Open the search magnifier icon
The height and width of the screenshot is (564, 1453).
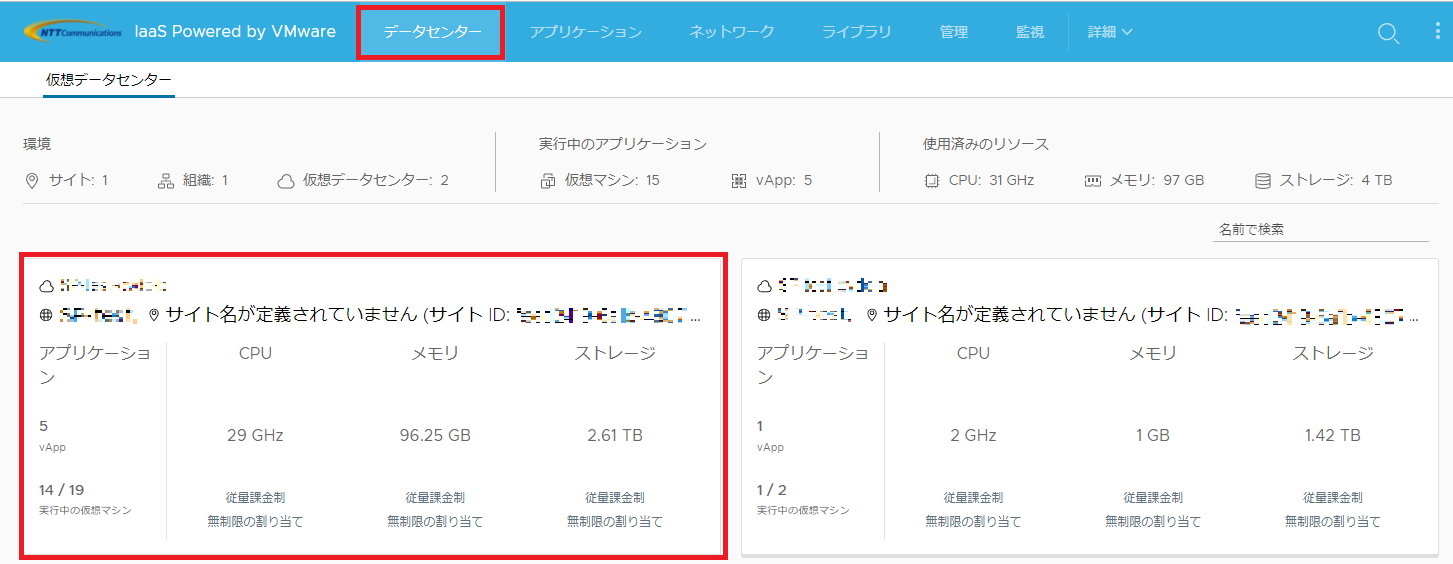point(1388,32)
